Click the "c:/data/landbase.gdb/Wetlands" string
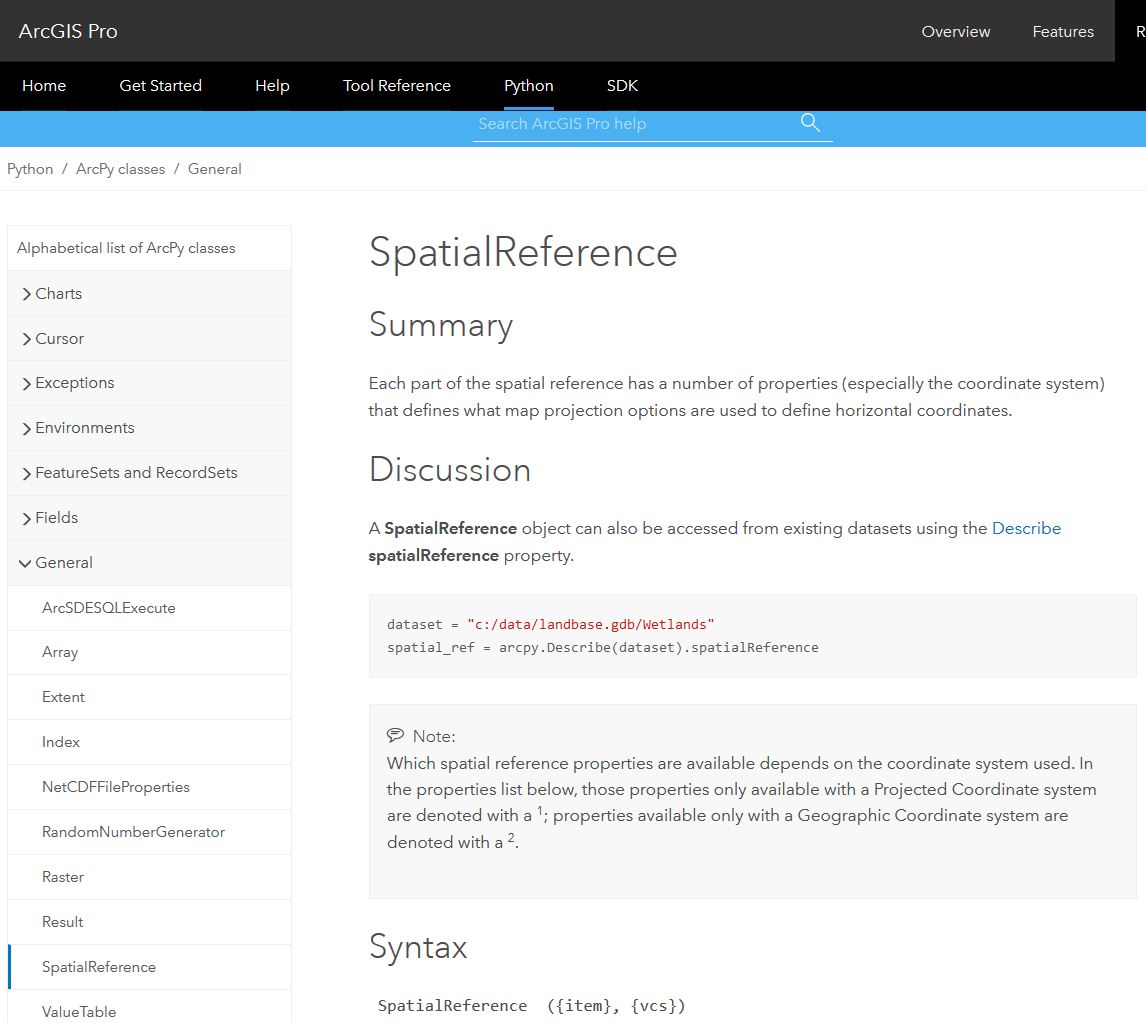This screenshot has width=1146, height=1023. (x=591, y=624)
